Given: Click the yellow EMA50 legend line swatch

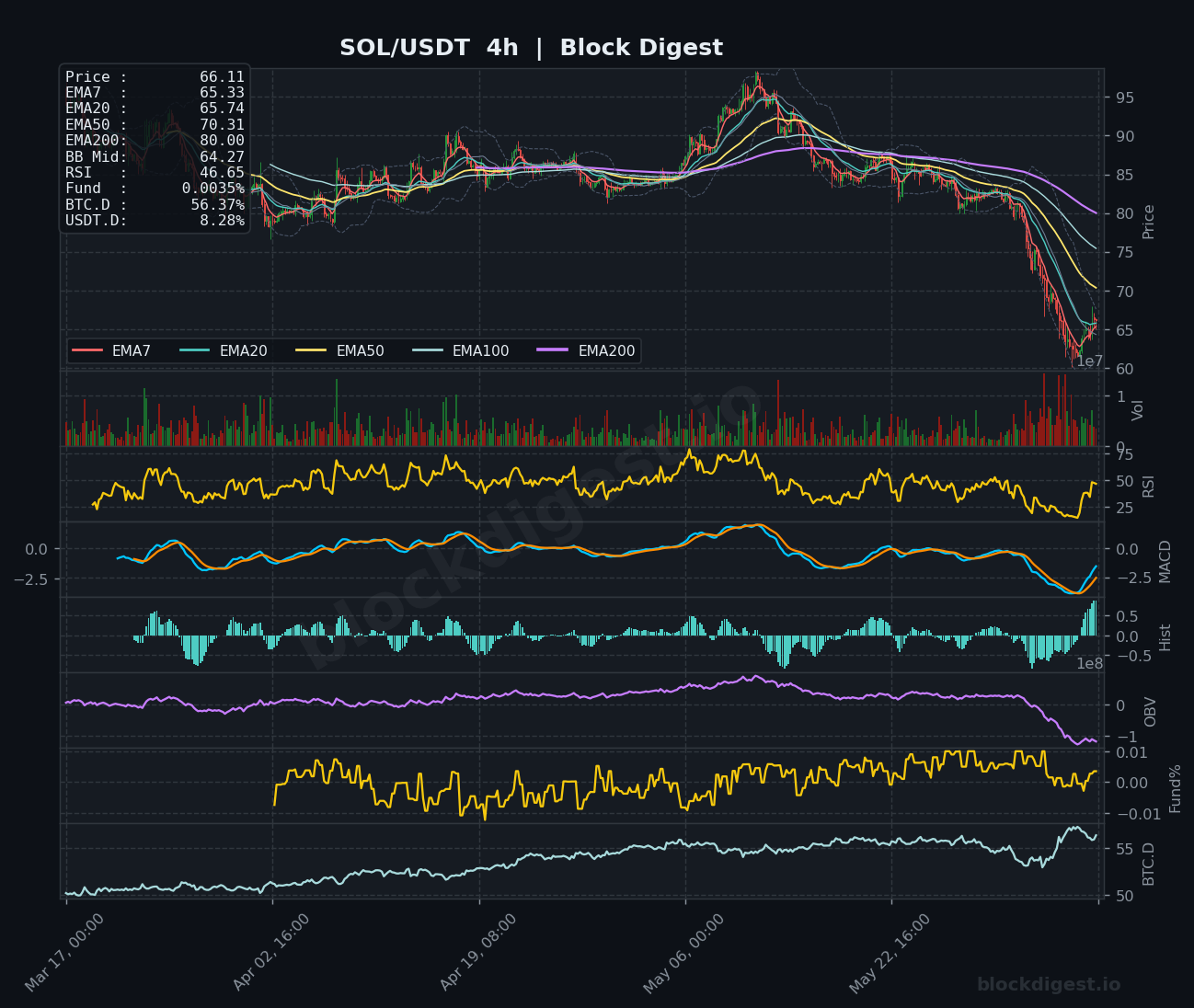Looking at the screenshot, I should [312, 350].
